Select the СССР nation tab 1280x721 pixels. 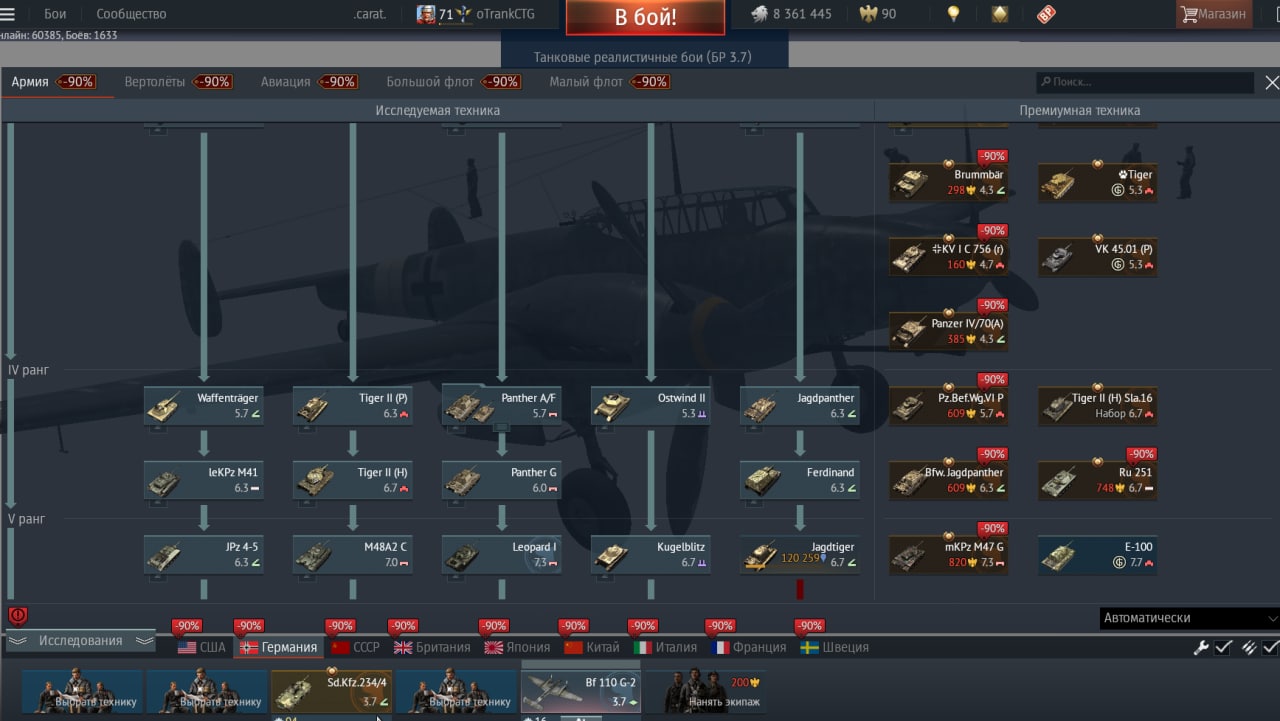(356, 647)
